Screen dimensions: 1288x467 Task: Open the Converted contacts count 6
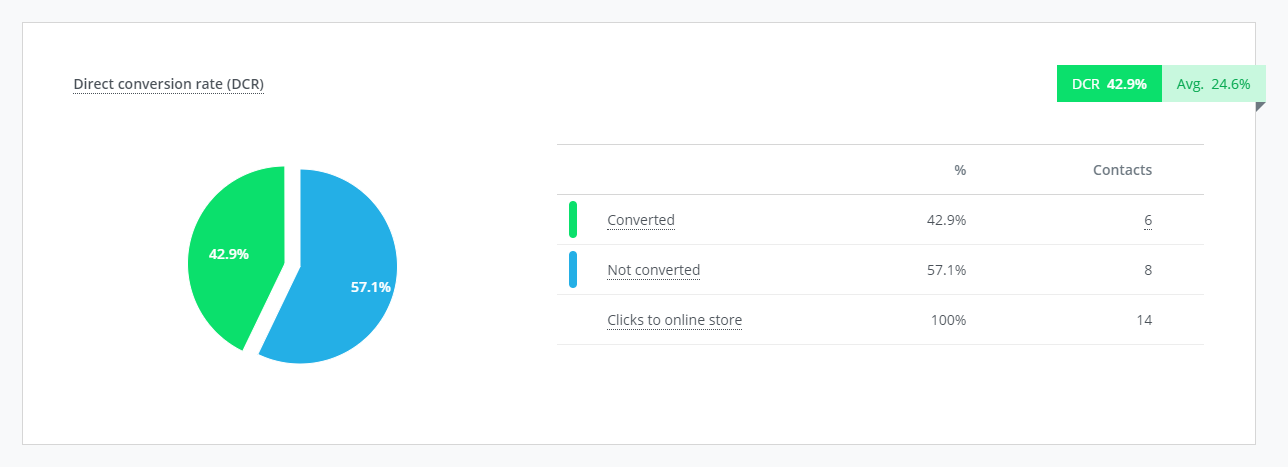(x=1148, y=220)
